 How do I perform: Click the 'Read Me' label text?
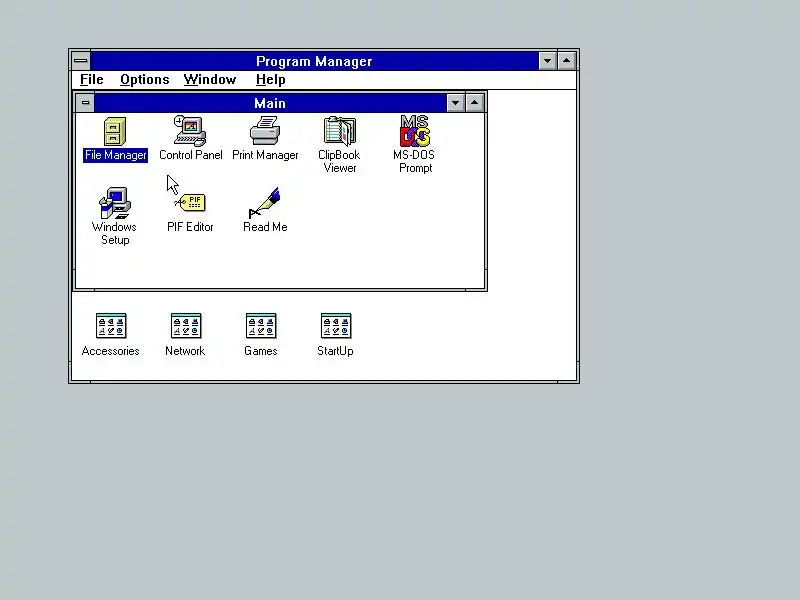tap(265, 227)
